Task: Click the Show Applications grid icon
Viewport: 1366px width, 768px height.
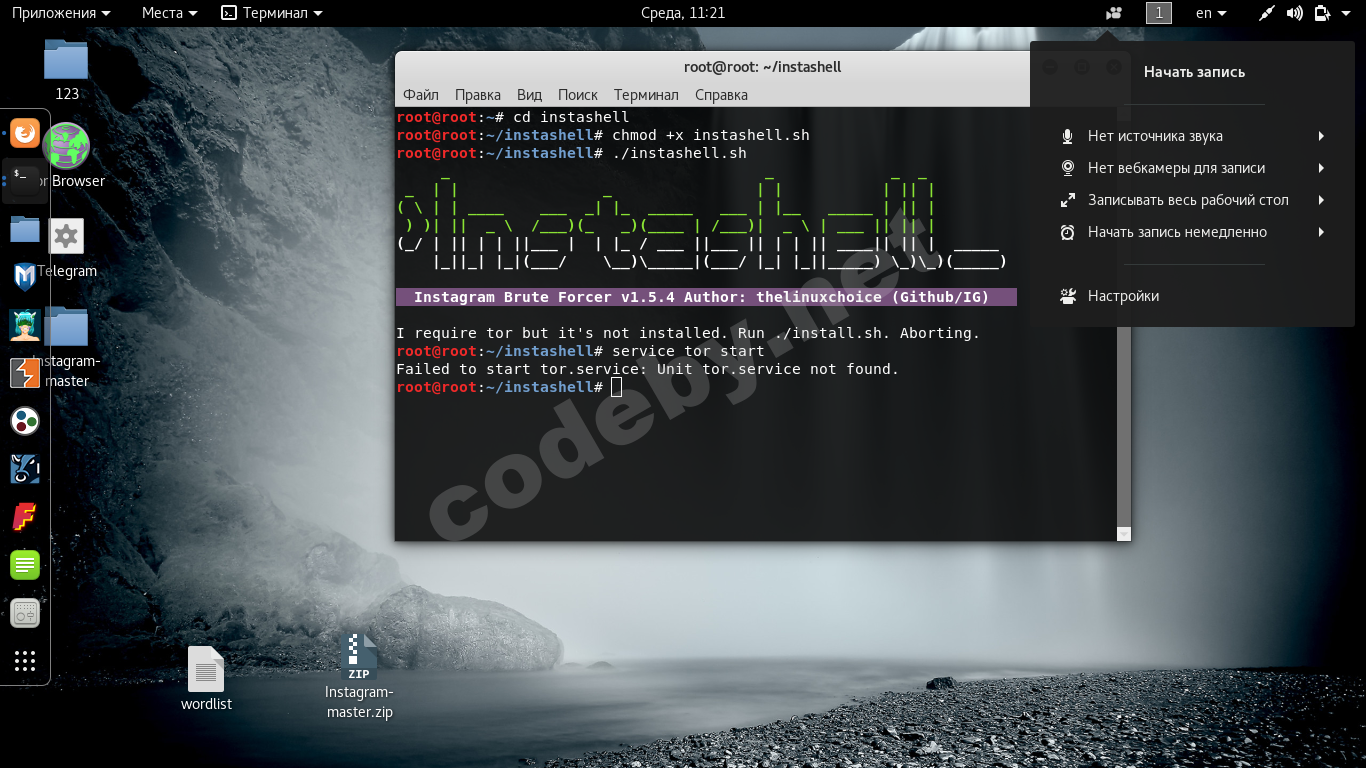Action: coord(25,661)
